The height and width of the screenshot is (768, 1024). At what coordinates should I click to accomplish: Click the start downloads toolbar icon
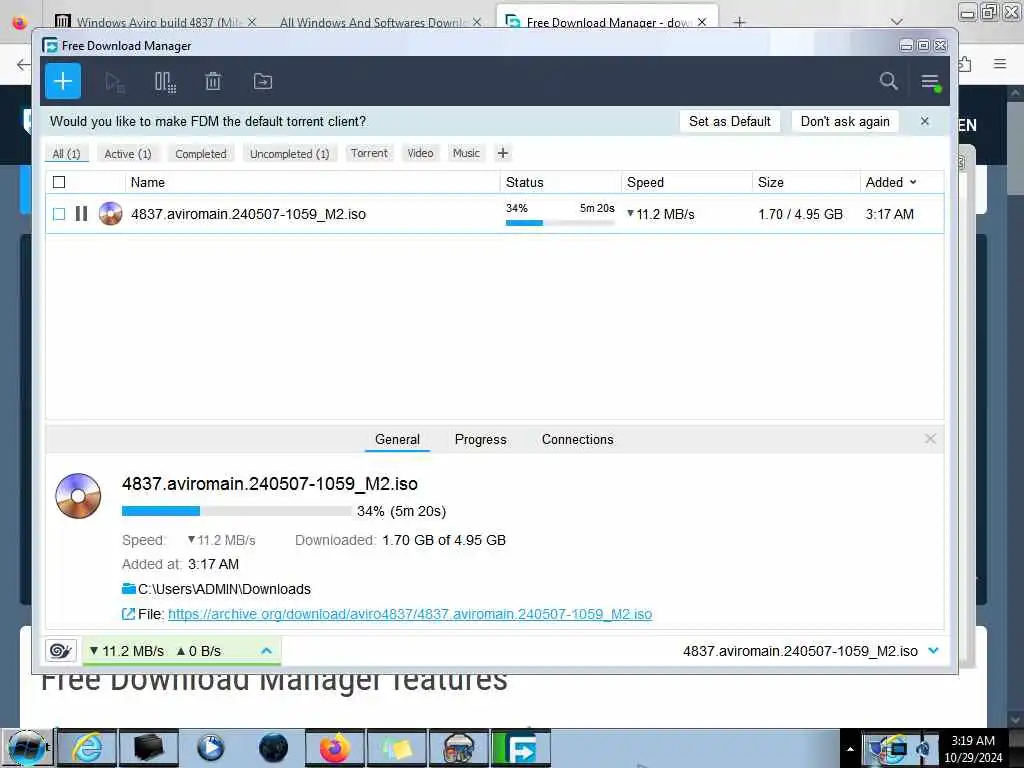coord(114,82)
